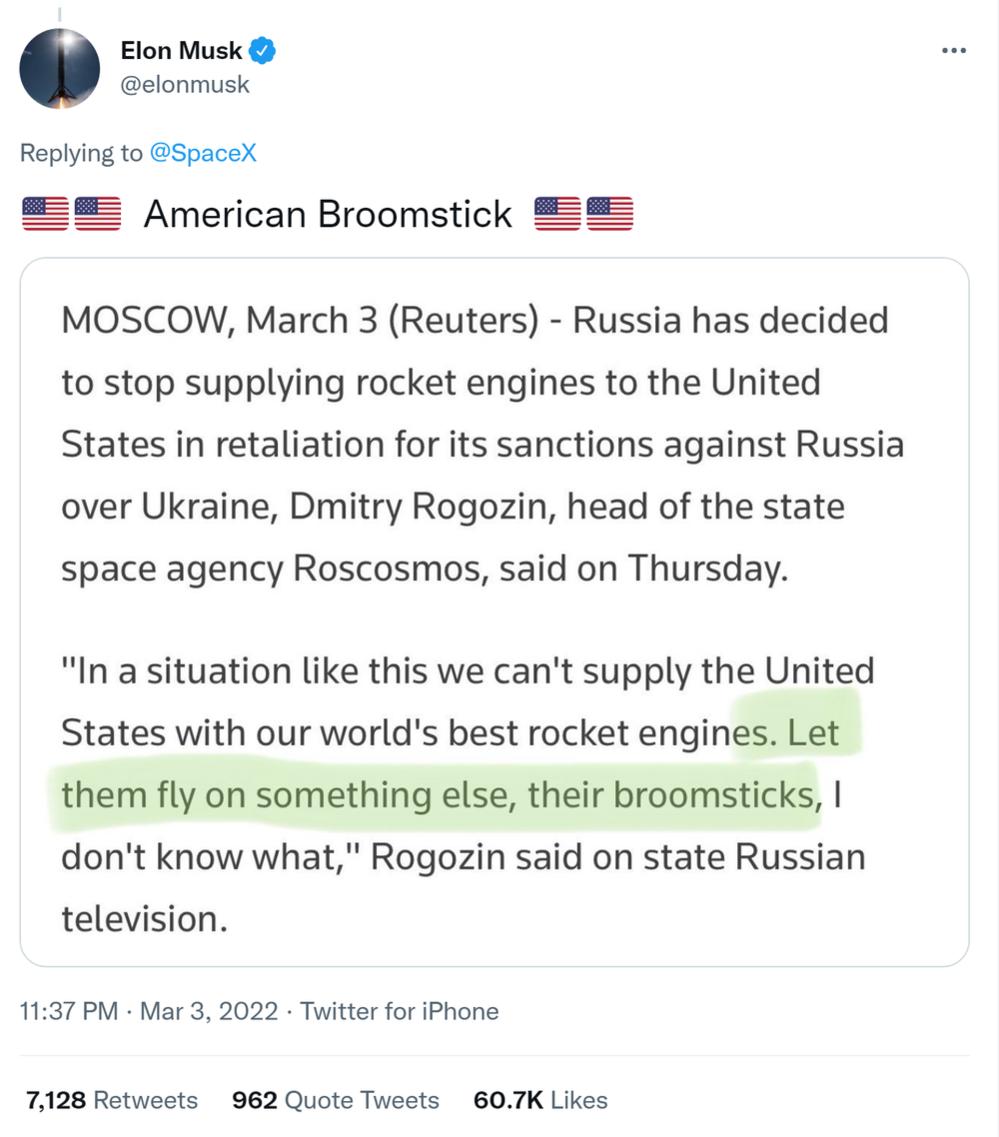Click the blue verified checkmark badge

264,50
